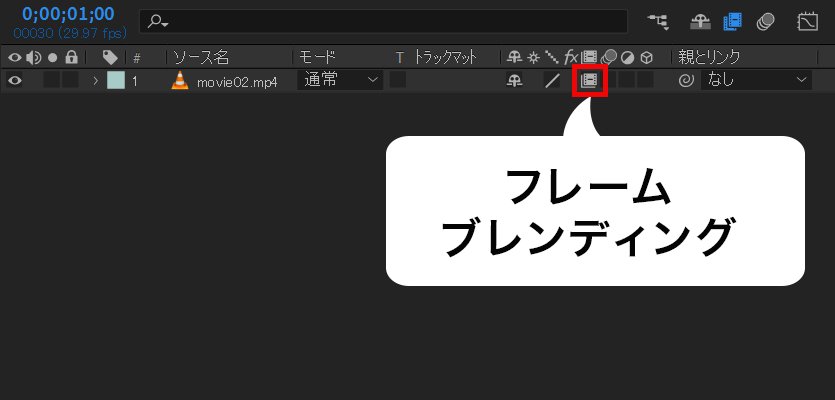Enable frame blending for the composition

point(733,20)
